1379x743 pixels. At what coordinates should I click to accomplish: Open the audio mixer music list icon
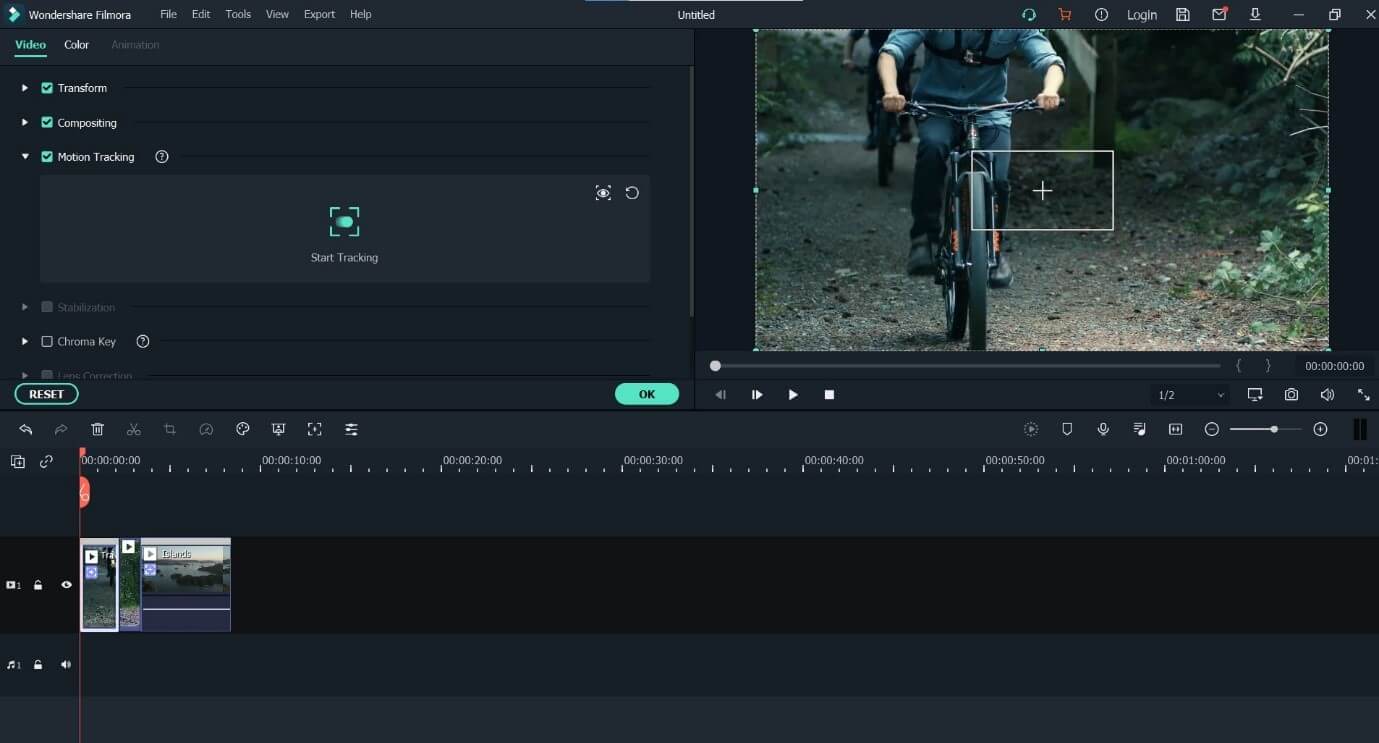(1139, 429)
